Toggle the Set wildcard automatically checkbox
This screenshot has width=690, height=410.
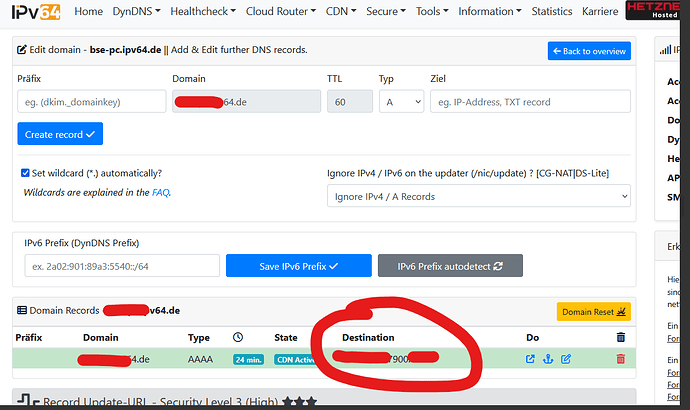[26, 173]
